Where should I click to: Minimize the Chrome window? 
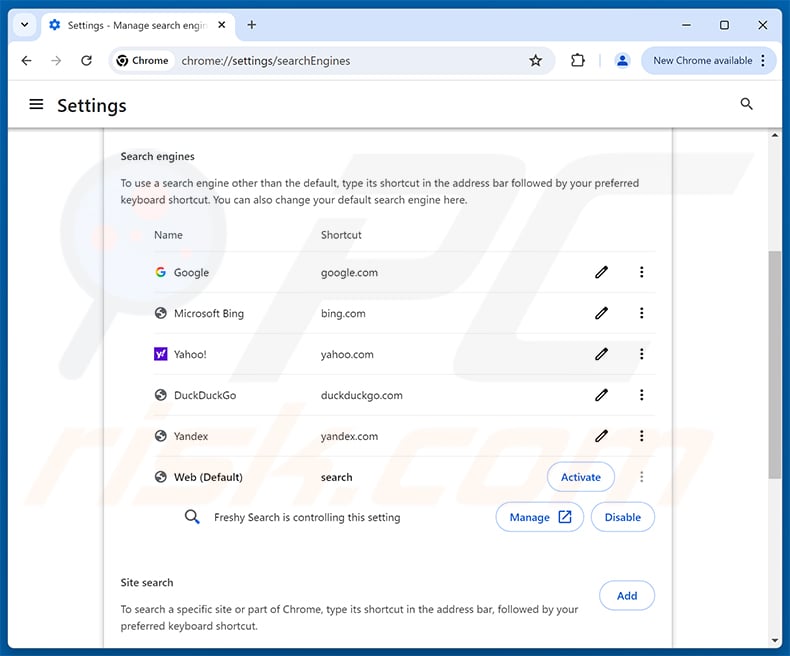click(x=686, y=25)
